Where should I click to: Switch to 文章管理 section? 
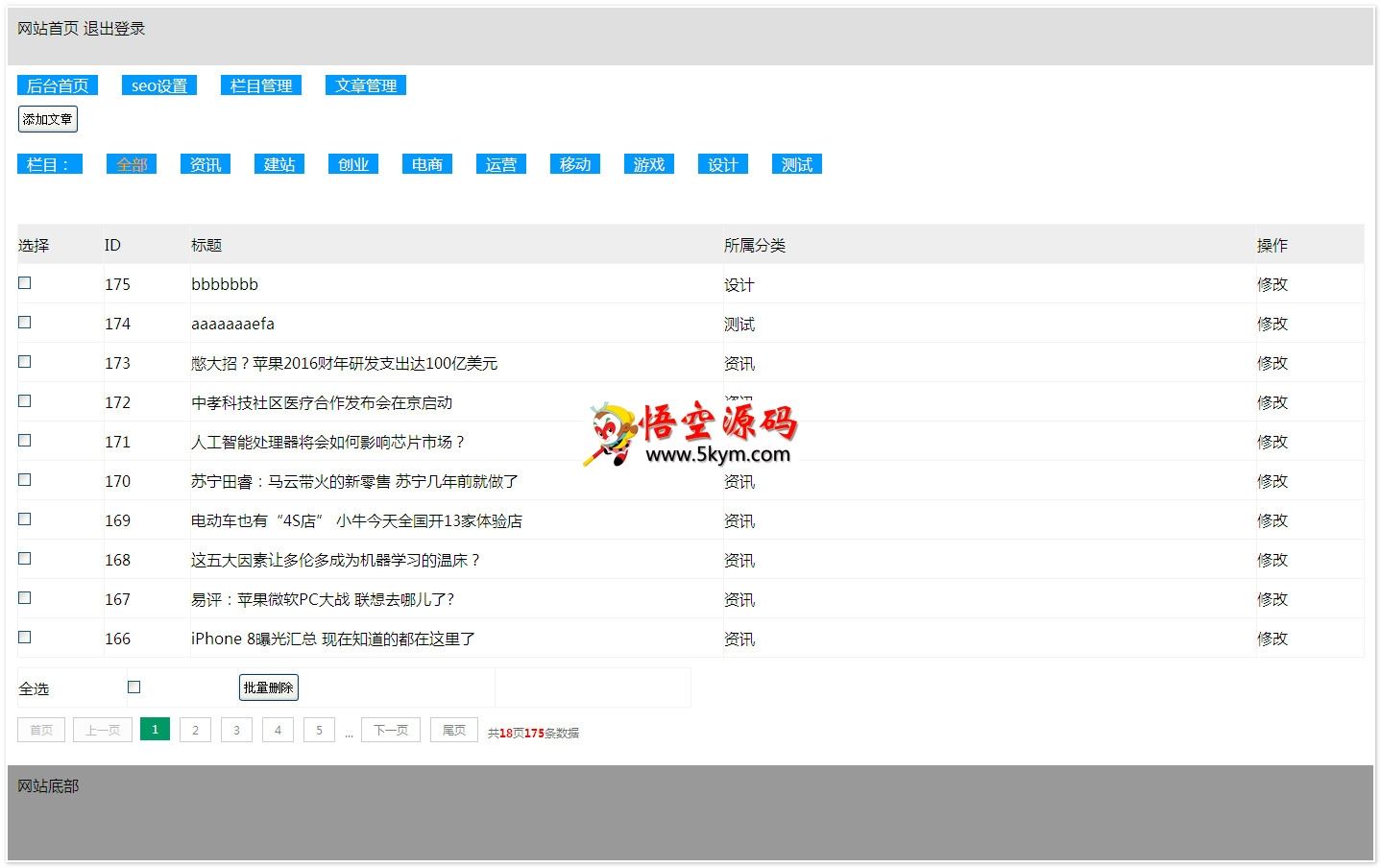pyautogui.click(x=366, y=85)
